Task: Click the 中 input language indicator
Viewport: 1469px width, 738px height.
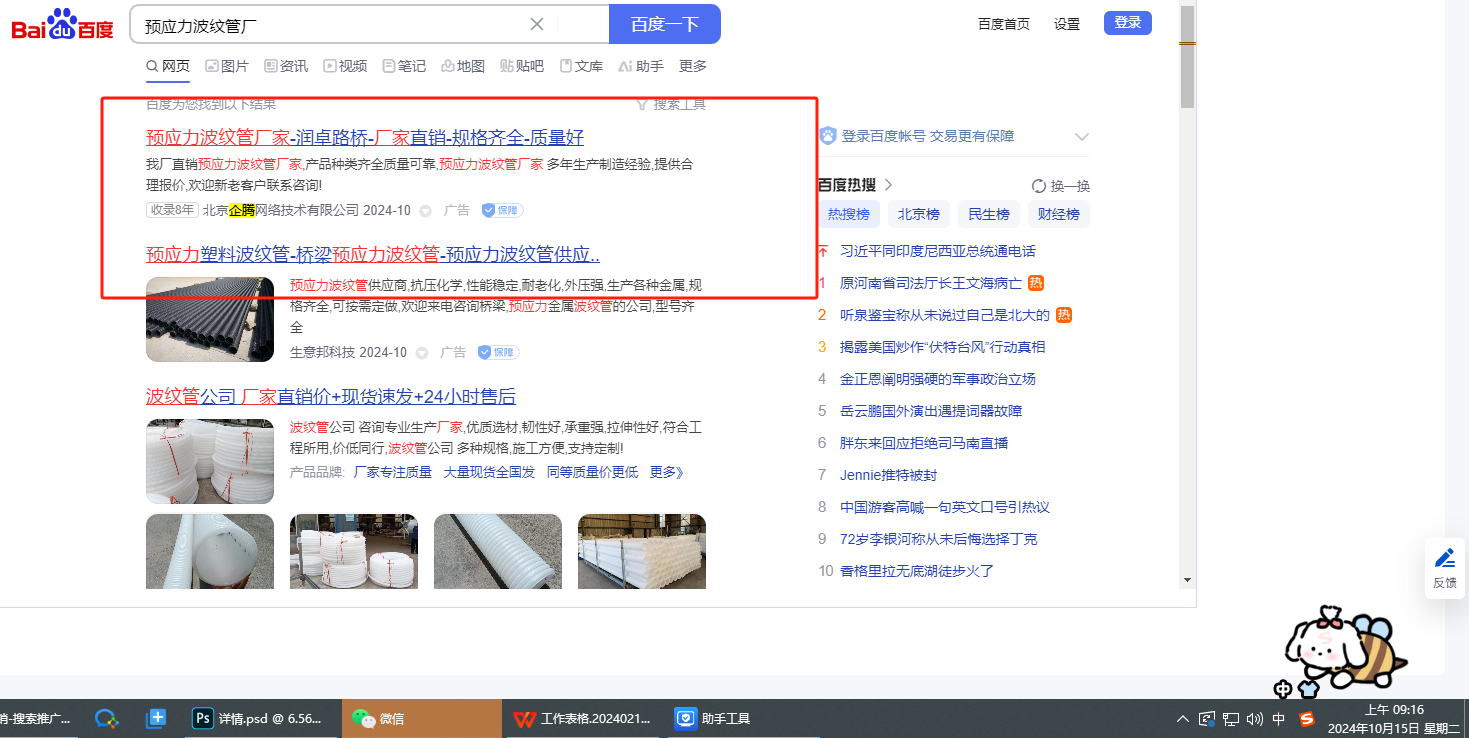Action: point(1279,718)
